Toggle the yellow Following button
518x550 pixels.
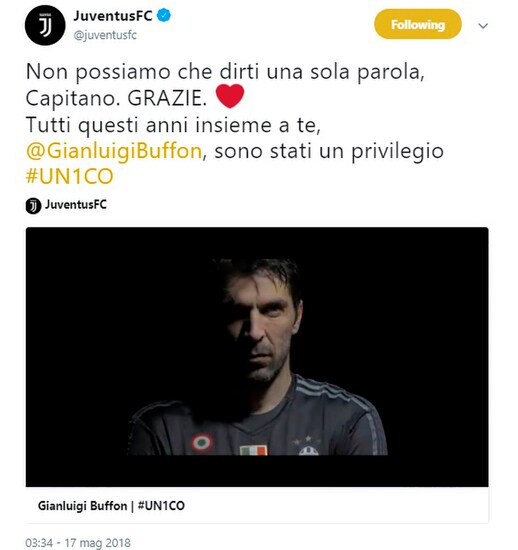click(417, 24)
